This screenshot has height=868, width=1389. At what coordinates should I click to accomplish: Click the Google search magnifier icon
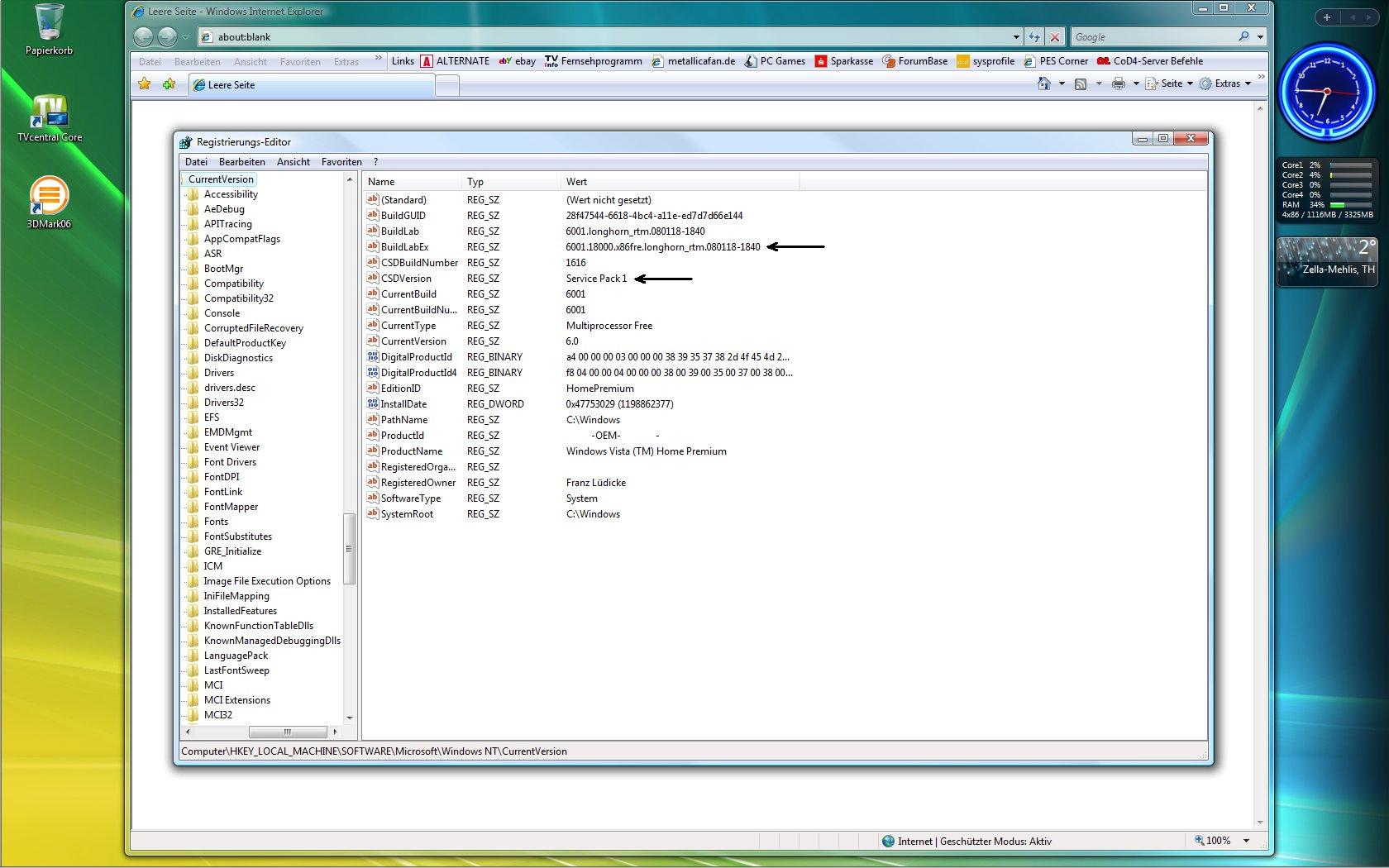(1243, 36)
